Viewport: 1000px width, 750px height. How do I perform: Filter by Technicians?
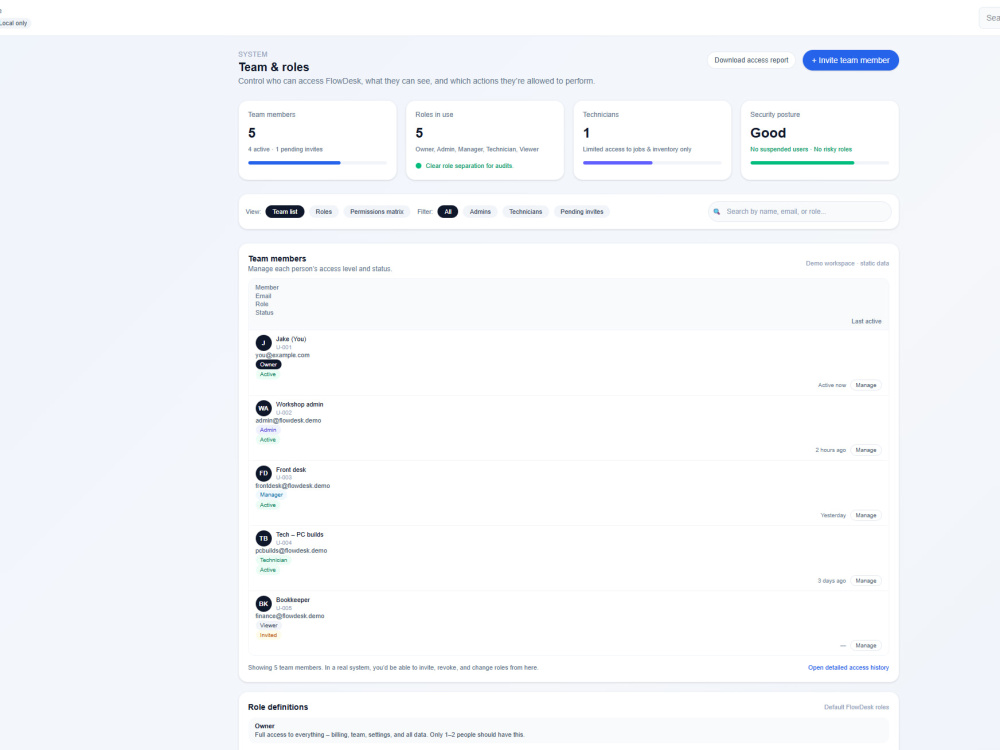click(x=526, y=212)
